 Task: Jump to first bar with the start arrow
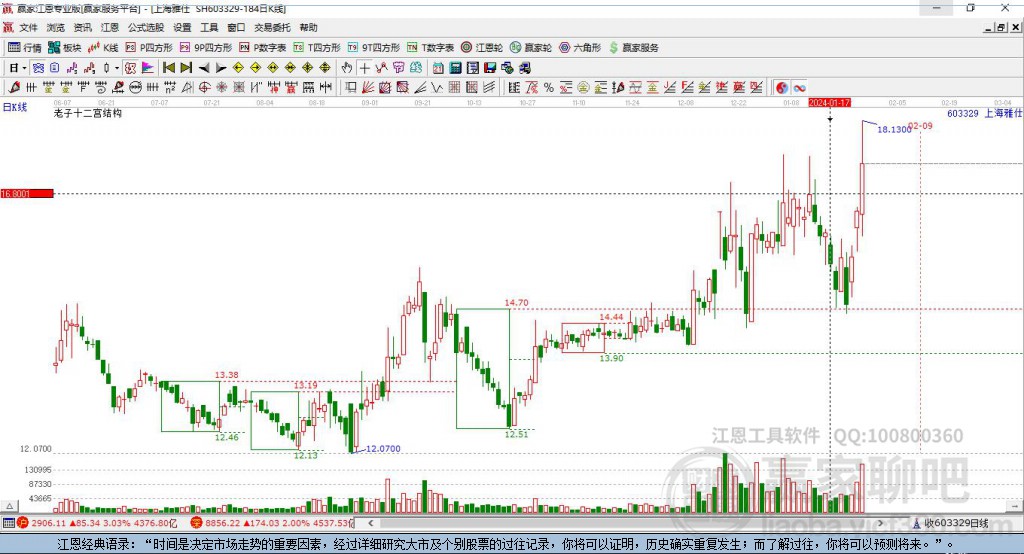168,68
